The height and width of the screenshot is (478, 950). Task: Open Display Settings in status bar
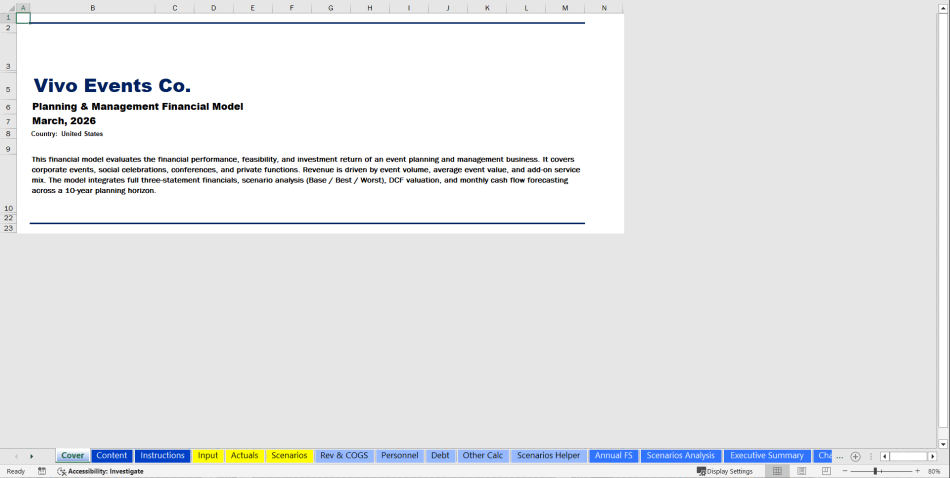725,471
